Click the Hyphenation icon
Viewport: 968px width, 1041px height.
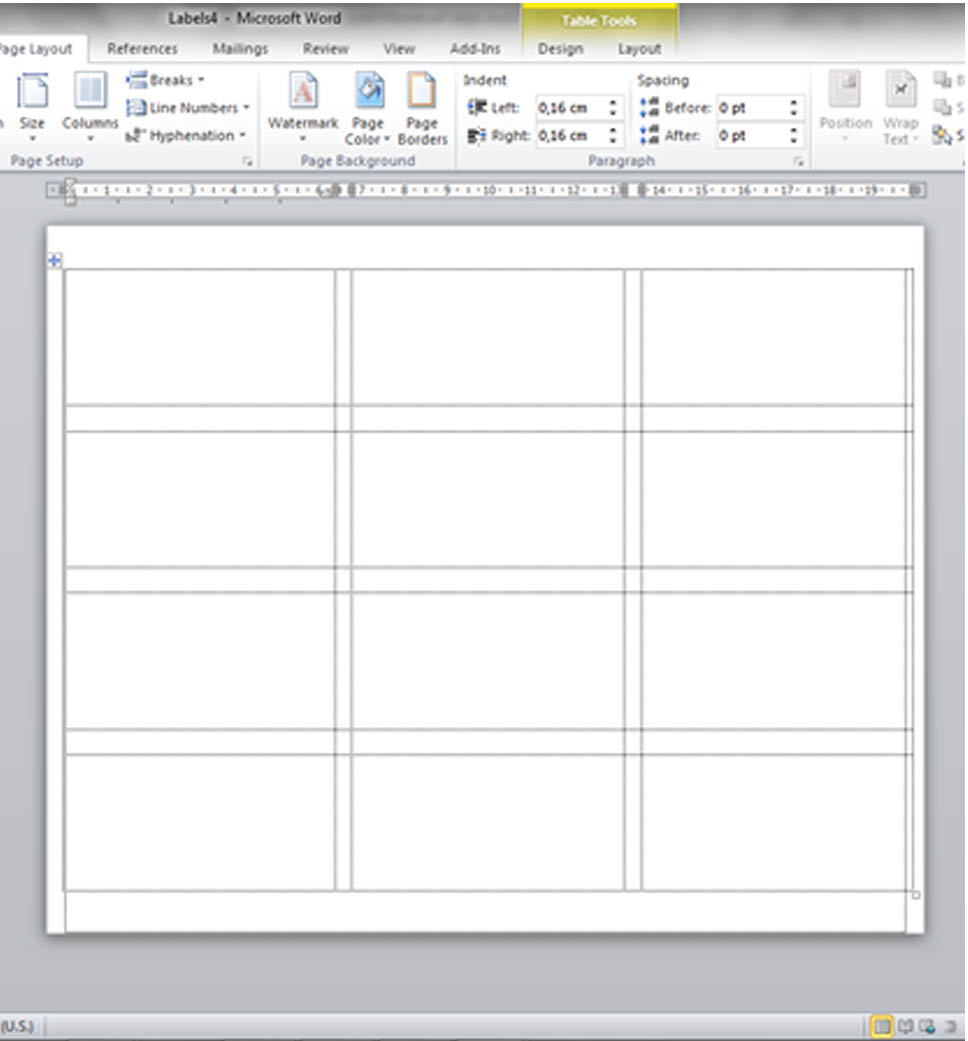135,135
